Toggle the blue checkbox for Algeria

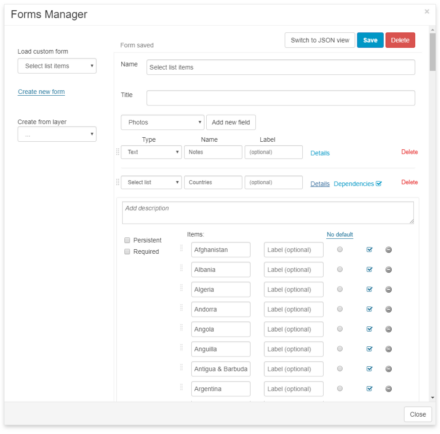(369, 289)
